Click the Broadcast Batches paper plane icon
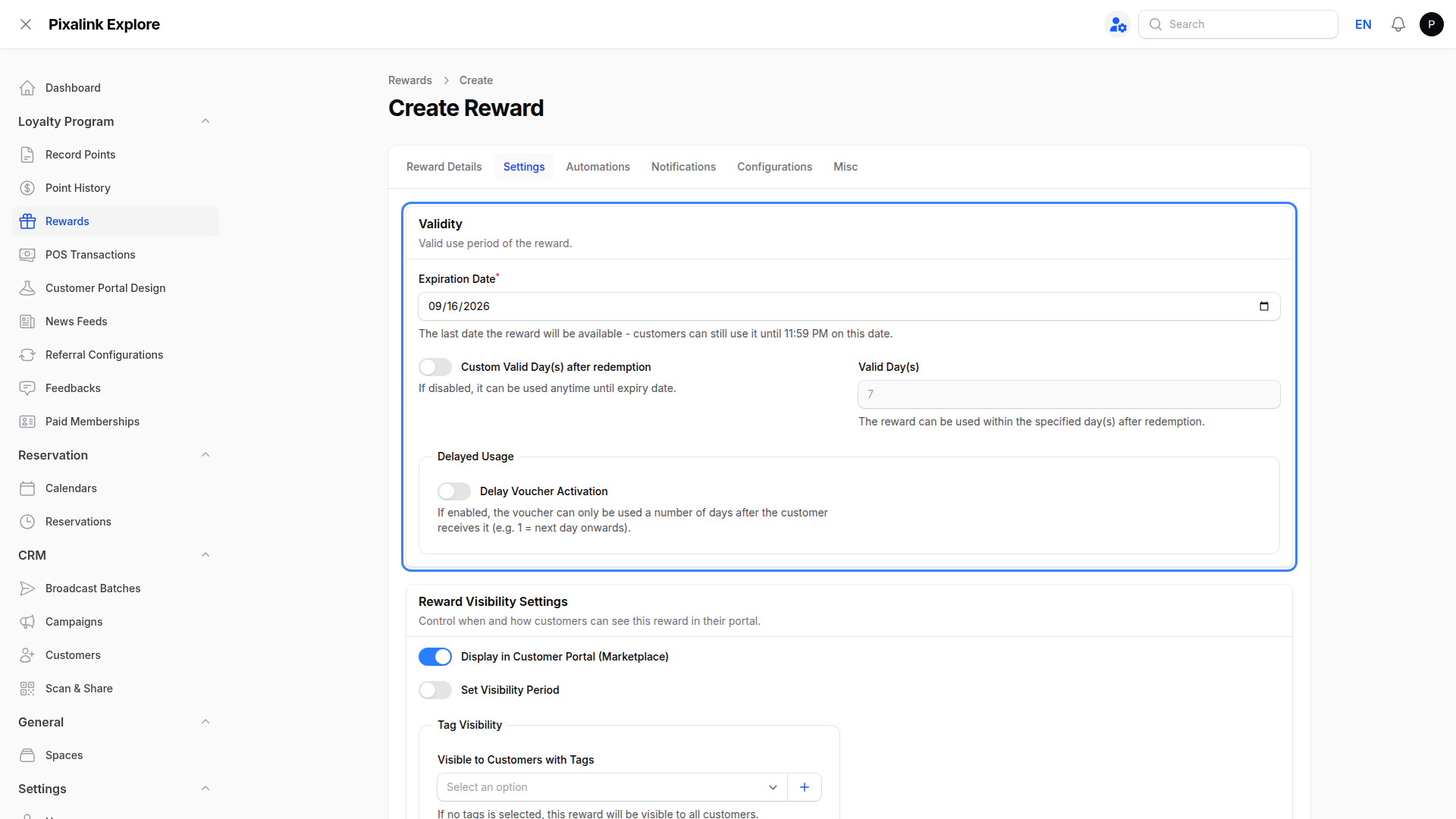1456x819 pixels. [x=27, y=588]
